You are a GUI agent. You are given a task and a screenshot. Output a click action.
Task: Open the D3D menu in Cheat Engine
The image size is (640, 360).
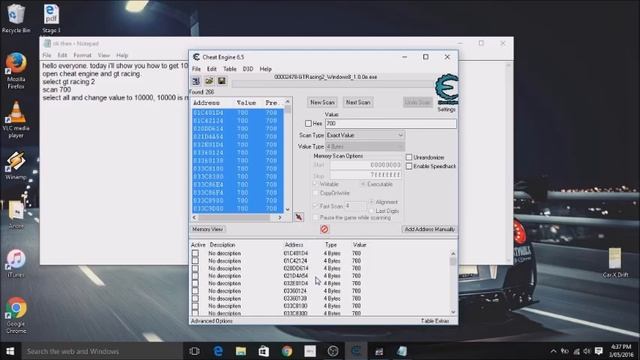click(248, 69)
